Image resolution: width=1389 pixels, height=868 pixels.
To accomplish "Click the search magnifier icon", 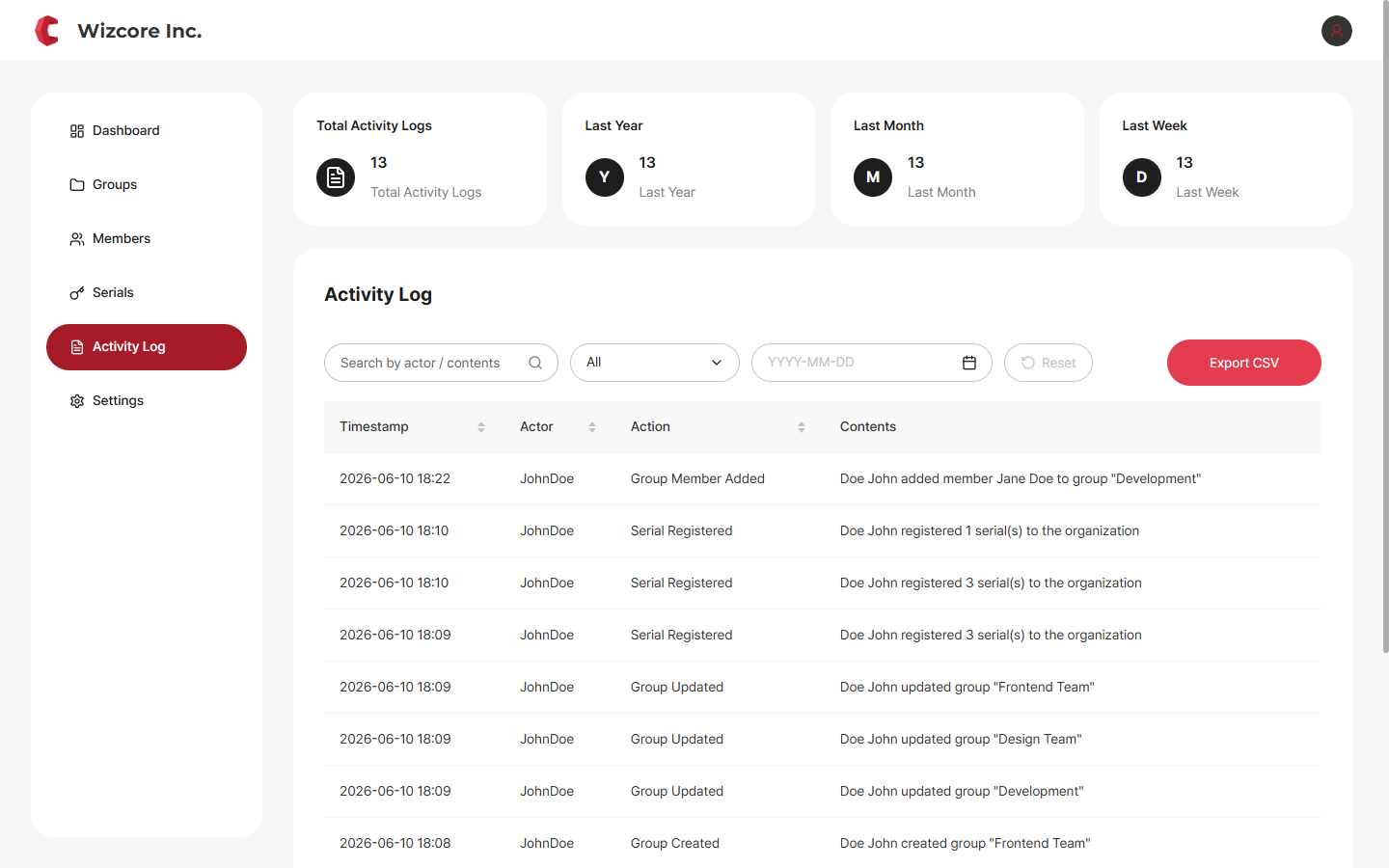I will coord(535,363).
